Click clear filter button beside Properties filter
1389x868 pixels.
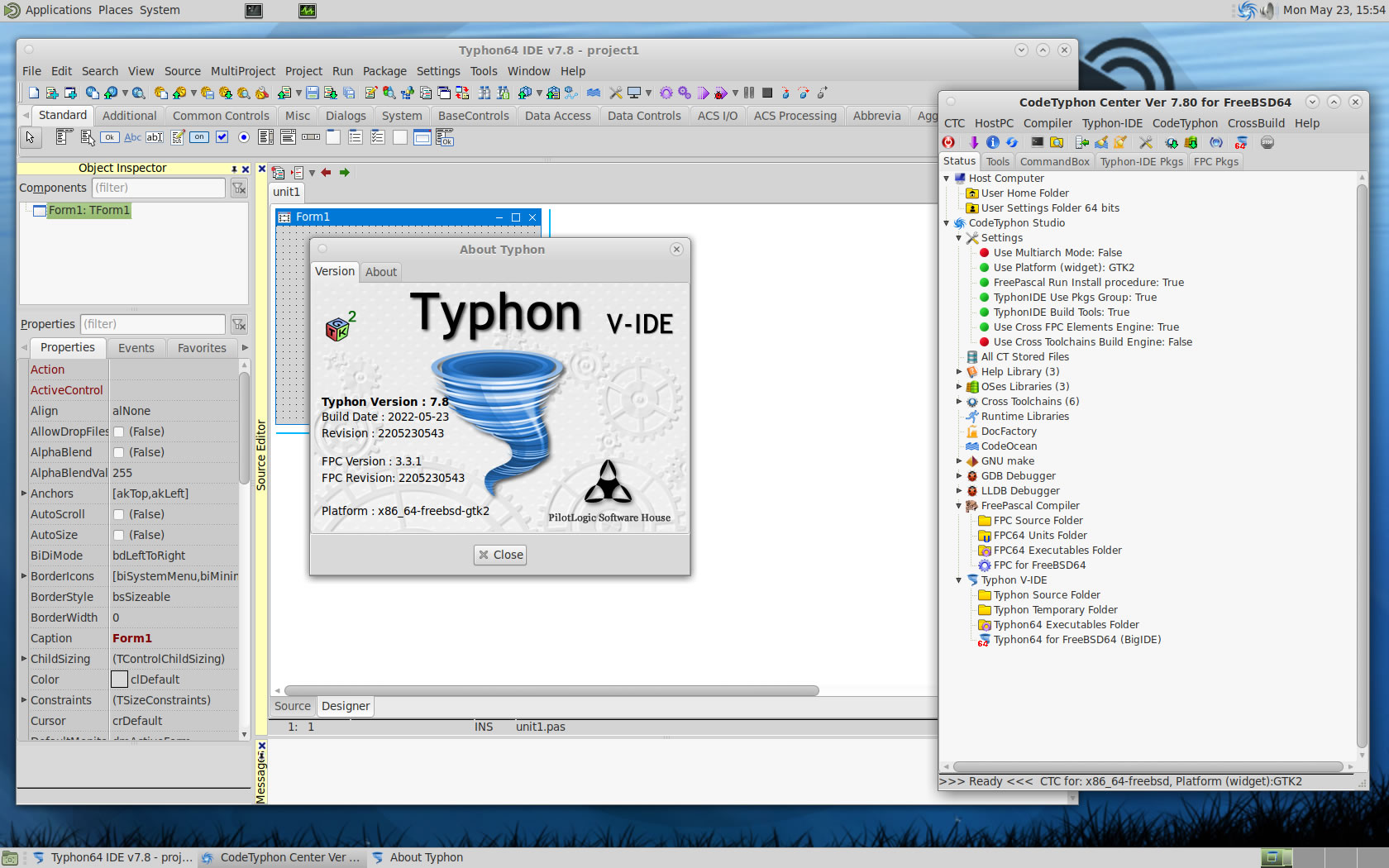(239, 324)
